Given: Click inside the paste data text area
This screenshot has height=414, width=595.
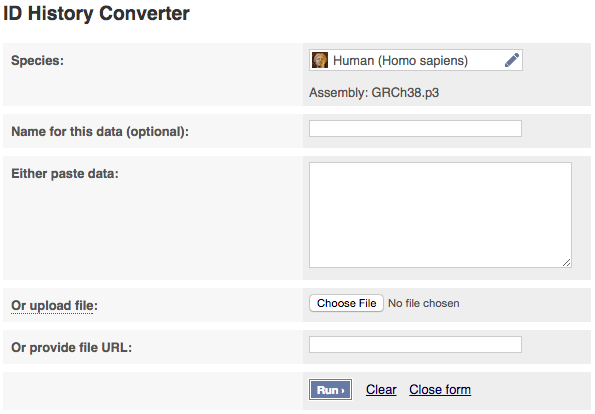Looking at the screenshot, I should click(440, 215).
